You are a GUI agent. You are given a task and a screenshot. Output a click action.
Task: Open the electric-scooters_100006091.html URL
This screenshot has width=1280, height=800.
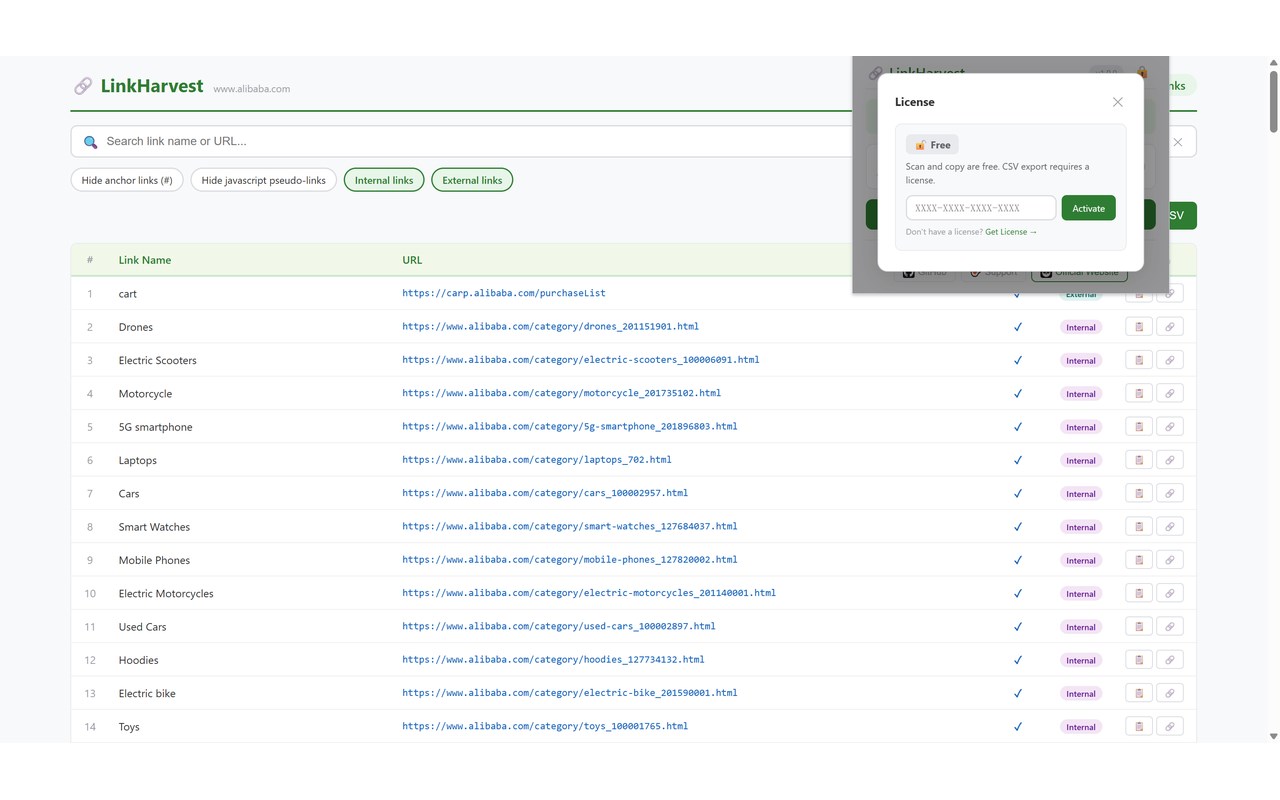tap(581, 359)
